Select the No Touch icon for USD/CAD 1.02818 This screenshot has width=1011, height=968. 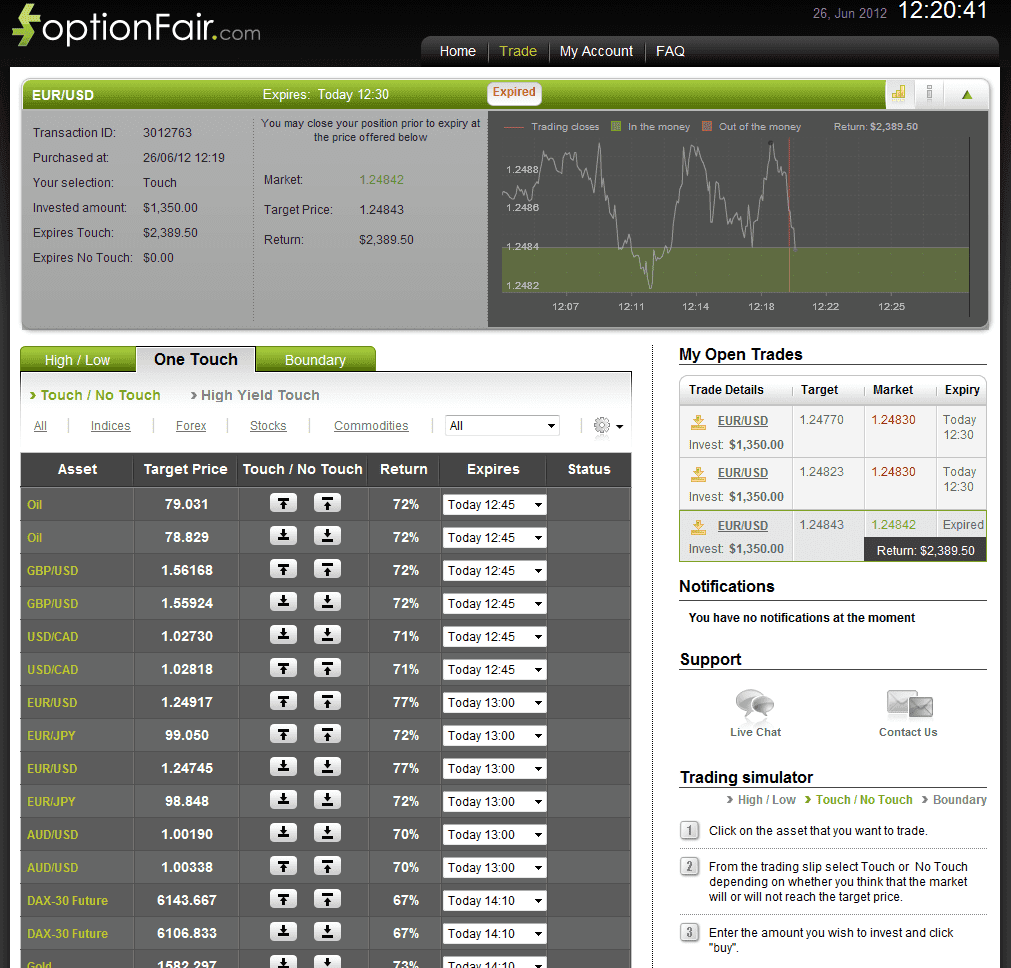click(327, 669)
